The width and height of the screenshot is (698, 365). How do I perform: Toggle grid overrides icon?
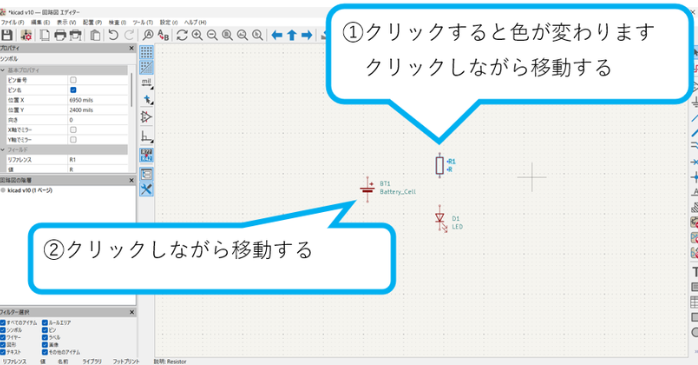tap(146, 68)
